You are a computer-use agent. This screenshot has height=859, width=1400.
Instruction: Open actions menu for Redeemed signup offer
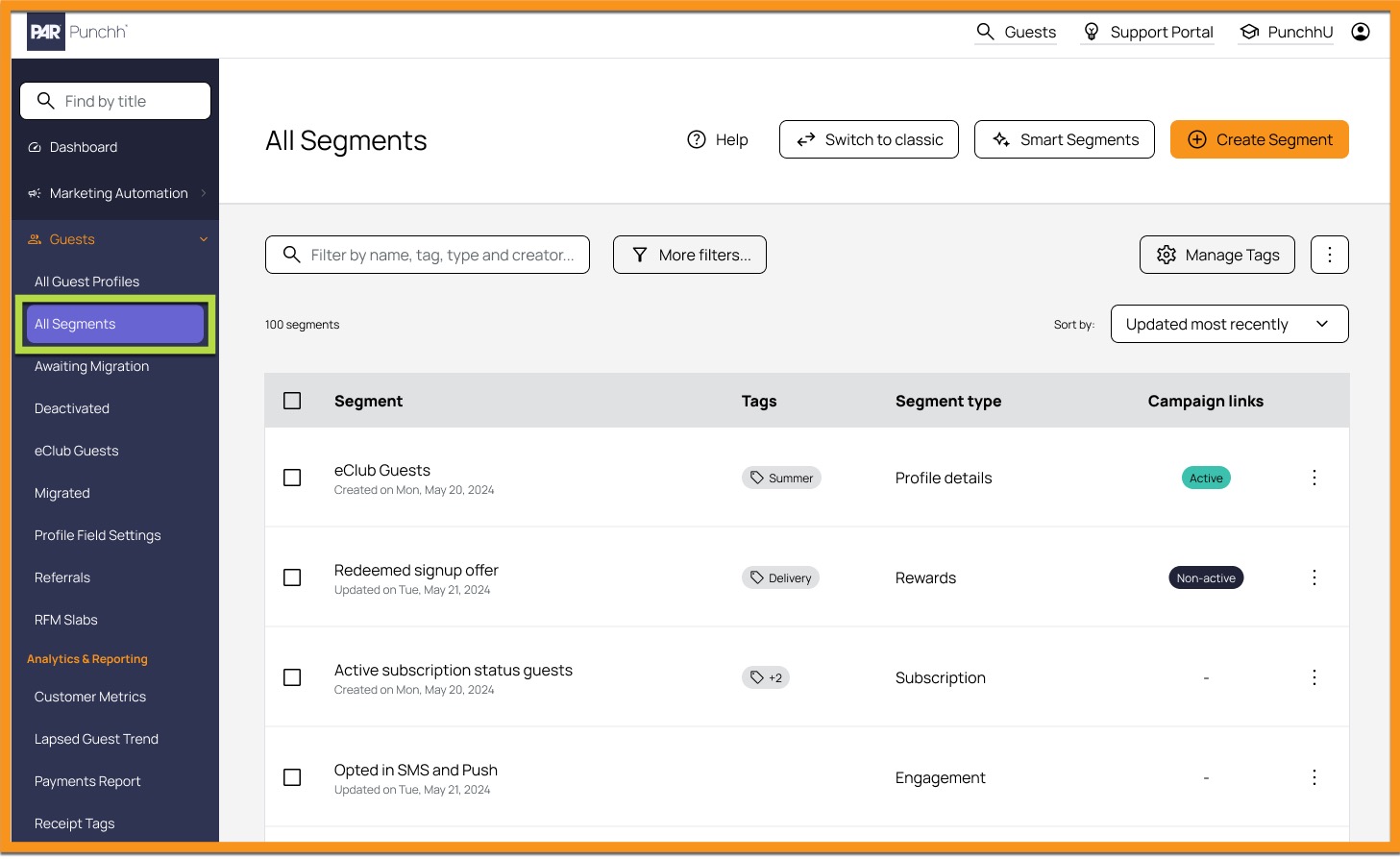coord(1314,577)
